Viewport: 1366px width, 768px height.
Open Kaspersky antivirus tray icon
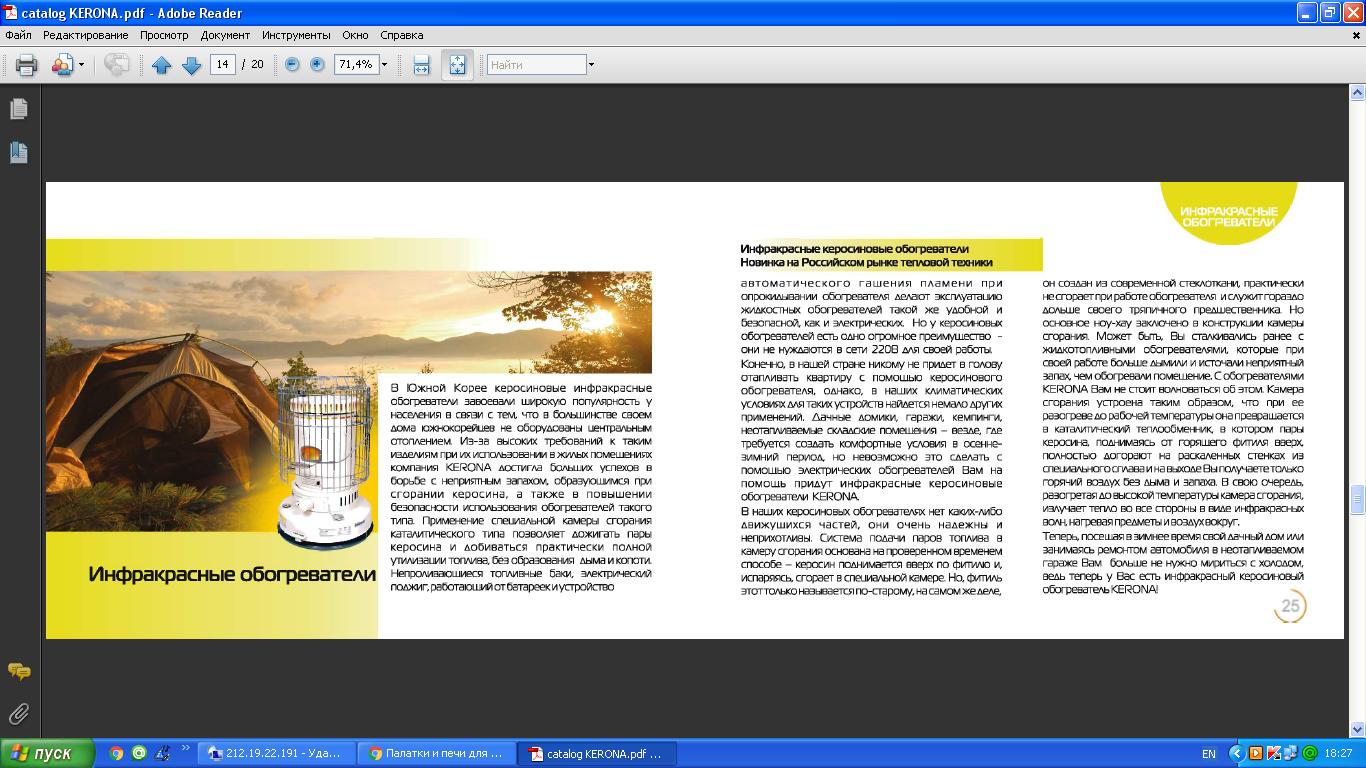[1273, 753]
